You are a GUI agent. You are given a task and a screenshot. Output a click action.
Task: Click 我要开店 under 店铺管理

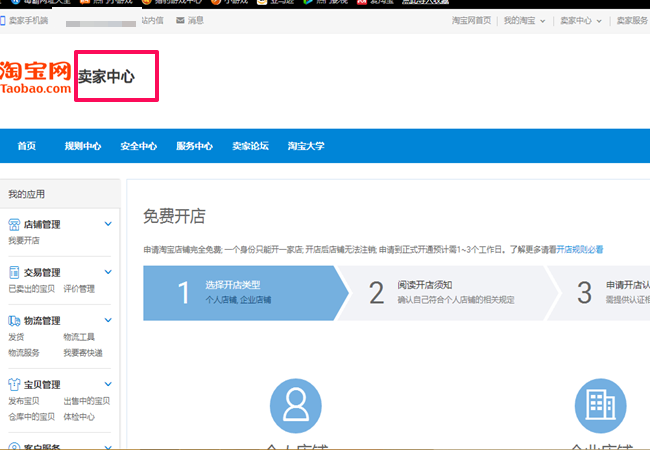tap(24, 240)
